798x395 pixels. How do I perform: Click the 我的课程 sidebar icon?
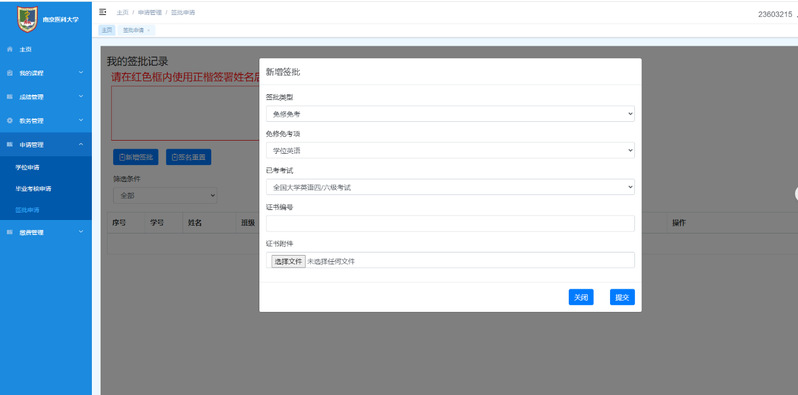(9, 73)
